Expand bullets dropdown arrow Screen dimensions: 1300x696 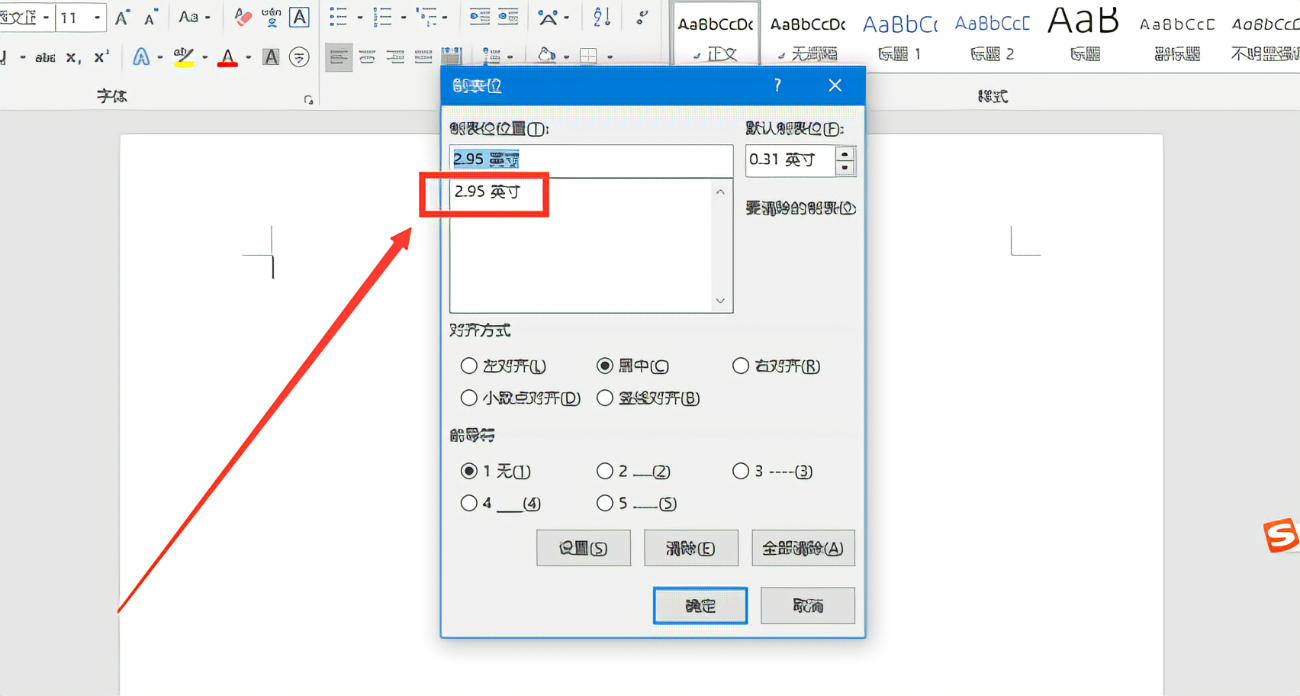click(x=359, y=18)
